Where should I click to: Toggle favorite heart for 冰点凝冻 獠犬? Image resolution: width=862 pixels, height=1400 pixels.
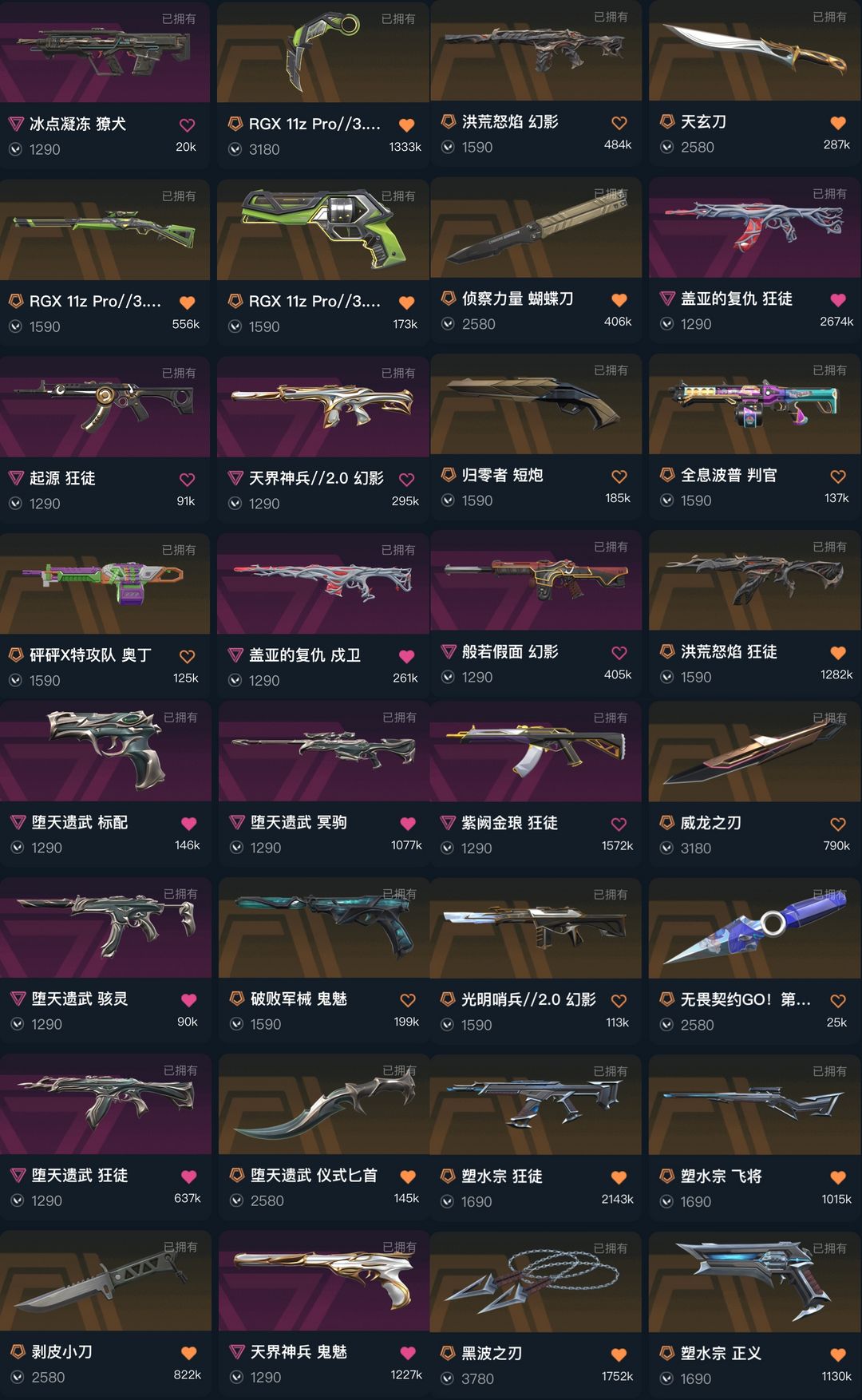pyautogui.click(x=187, y=125)
